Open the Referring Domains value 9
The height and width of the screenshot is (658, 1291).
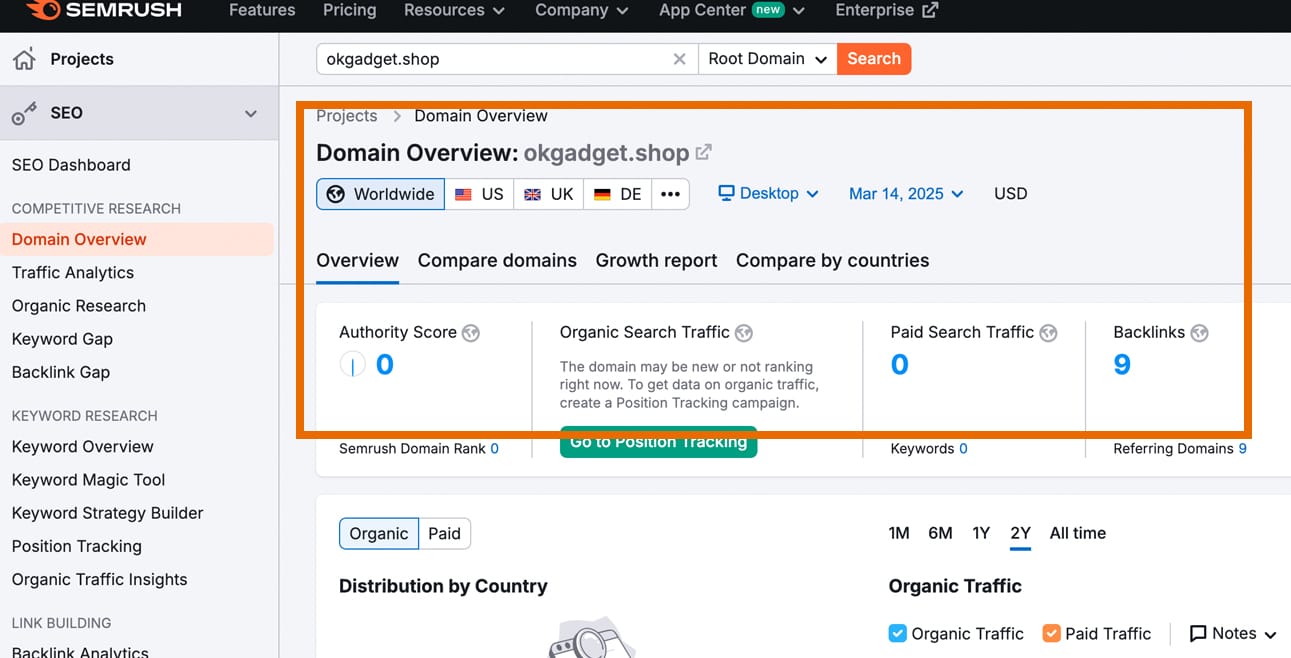pos(1243,449)
